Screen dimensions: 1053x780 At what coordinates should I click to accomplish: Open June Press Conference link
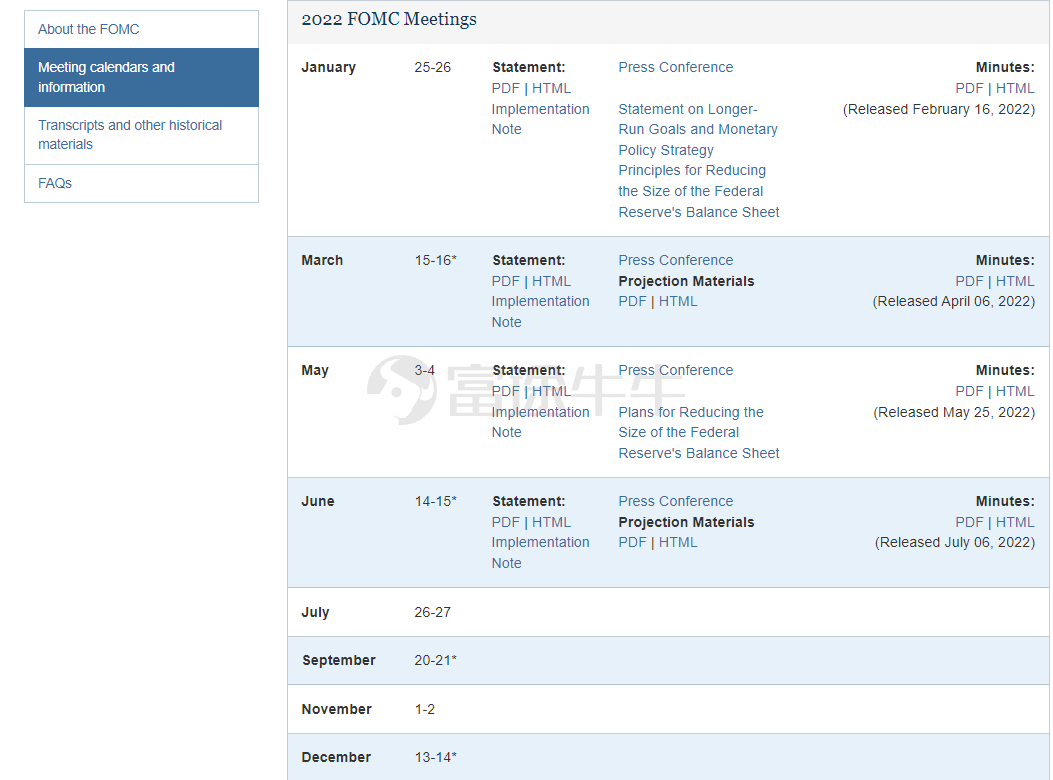point(676,501)
